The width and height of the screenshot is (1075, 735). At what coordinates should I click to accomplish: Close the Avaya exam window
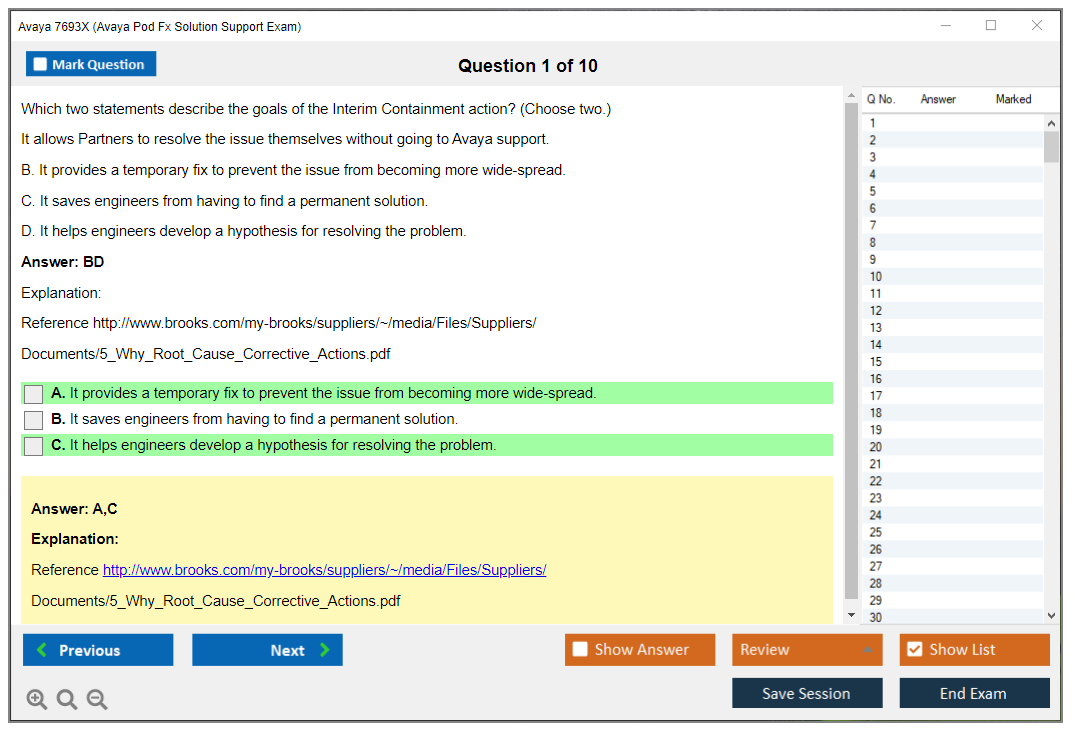1037,26
